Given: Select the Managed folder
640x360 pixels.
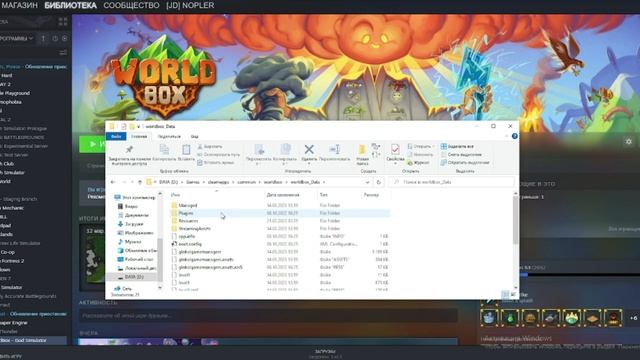Looking at the screenshot, I should click(x=280, y=205).
